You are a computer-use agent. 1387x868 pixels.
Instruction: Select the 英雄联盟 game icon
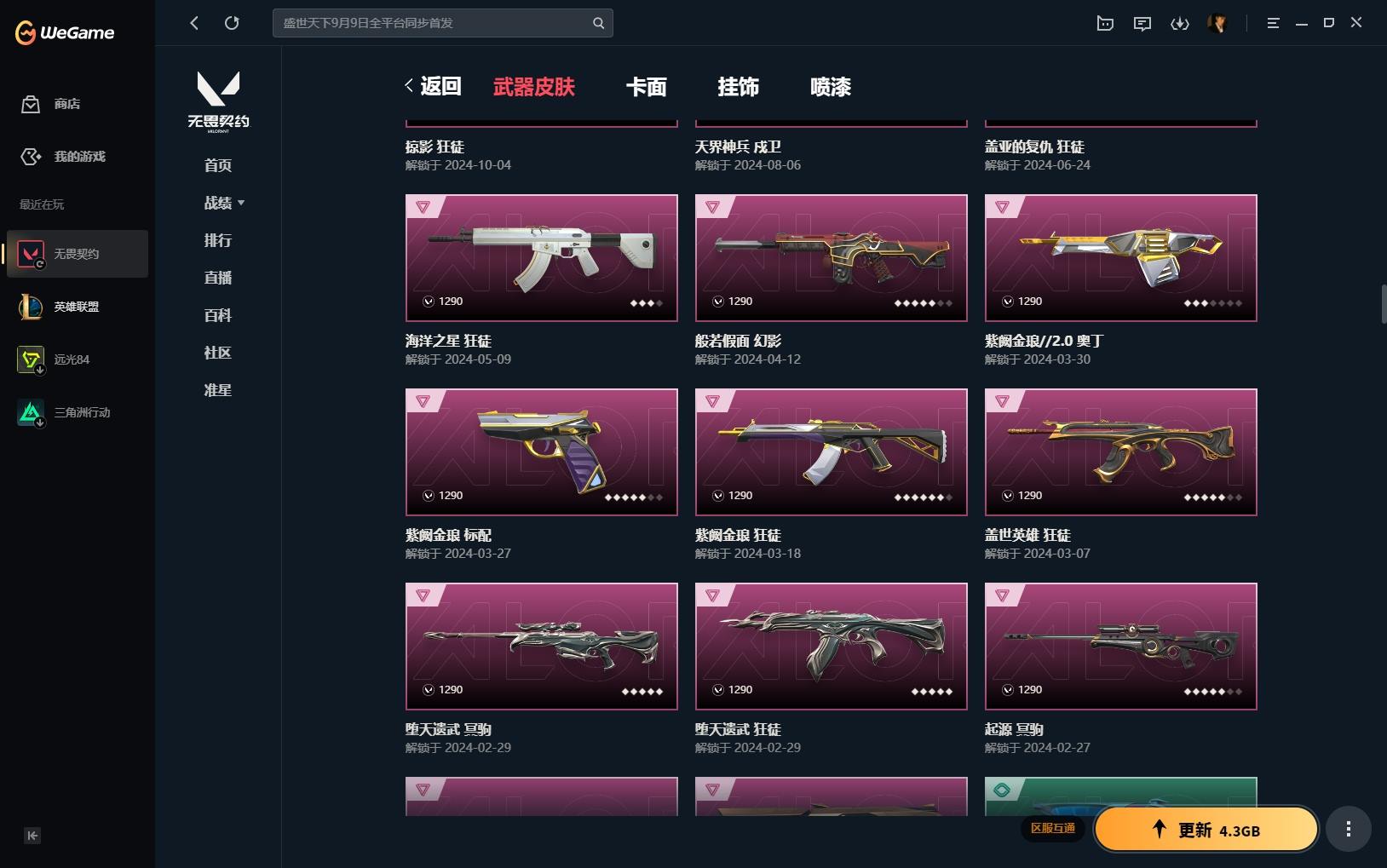tap(31, 307)
